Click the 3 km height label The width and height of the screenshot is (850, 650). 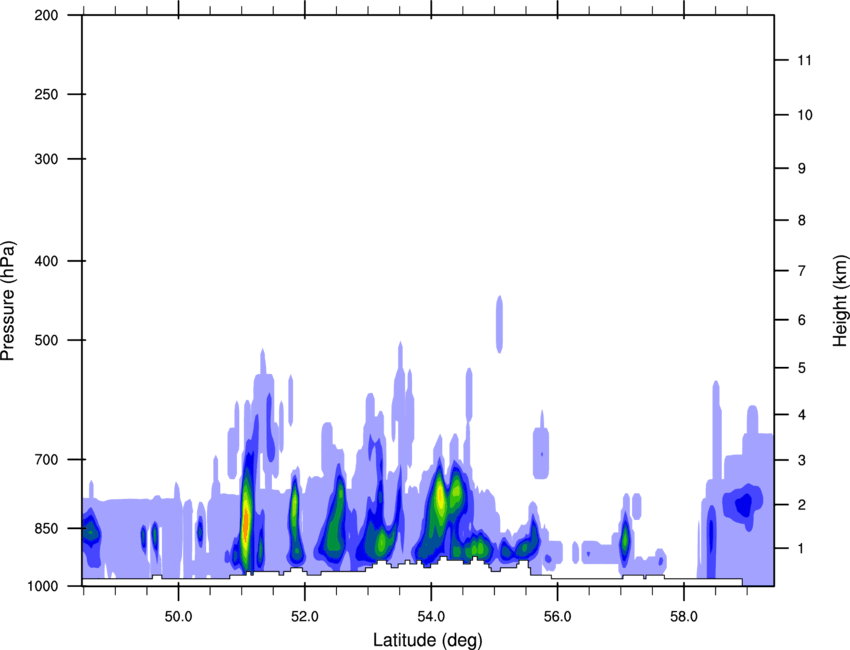coord(802,460)
